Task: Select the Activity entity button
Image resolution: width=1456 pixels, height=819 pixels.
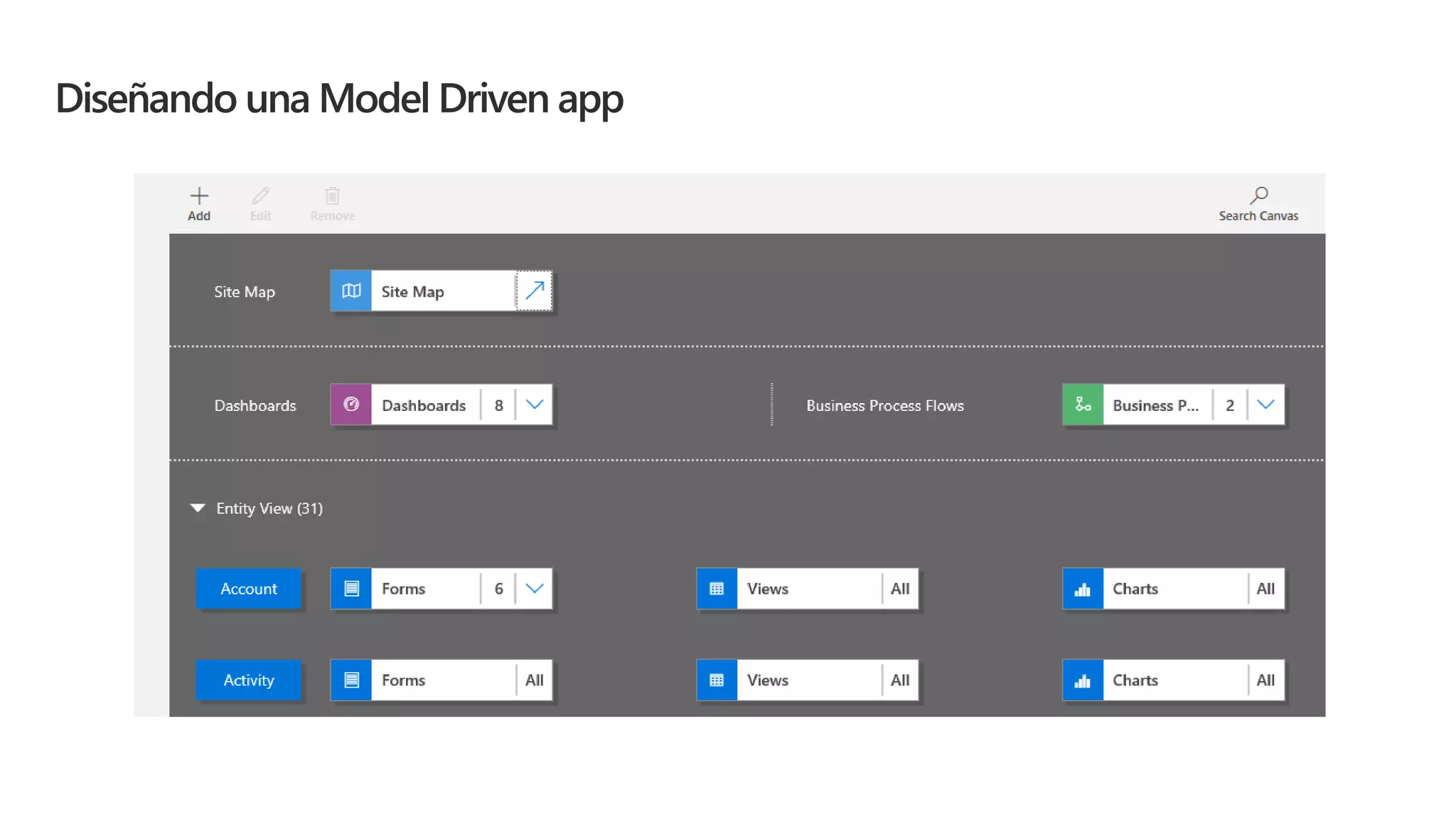Action: pos(249,680)
